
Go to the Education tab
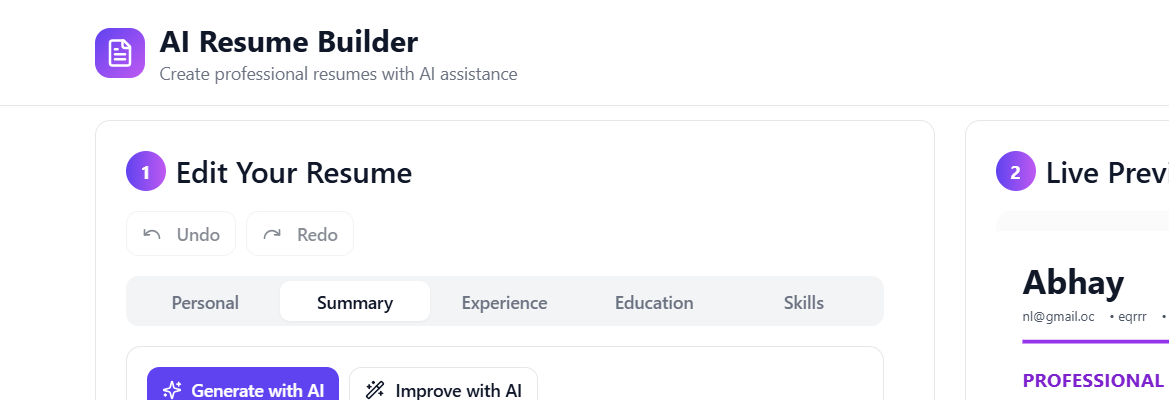click(x=654, y=302)
